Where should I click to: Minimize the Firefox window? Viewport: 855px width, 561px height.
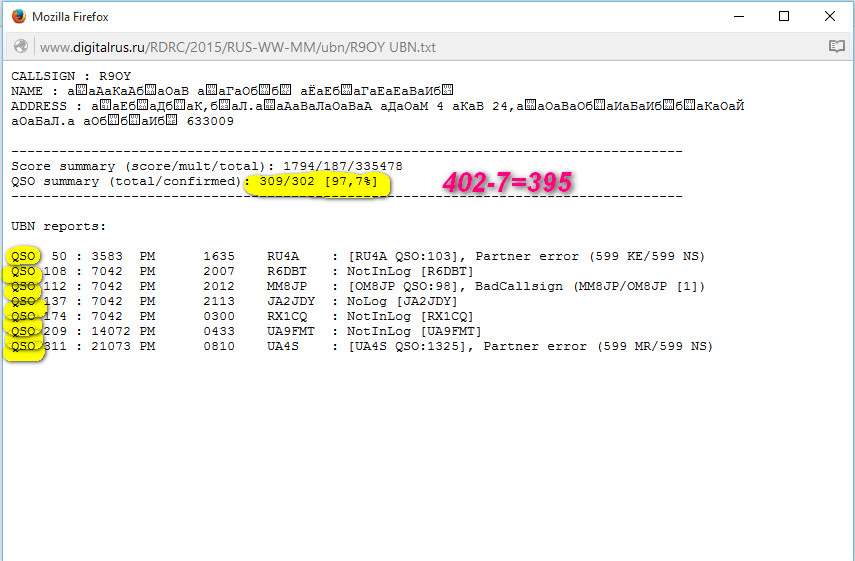(739, 16)
